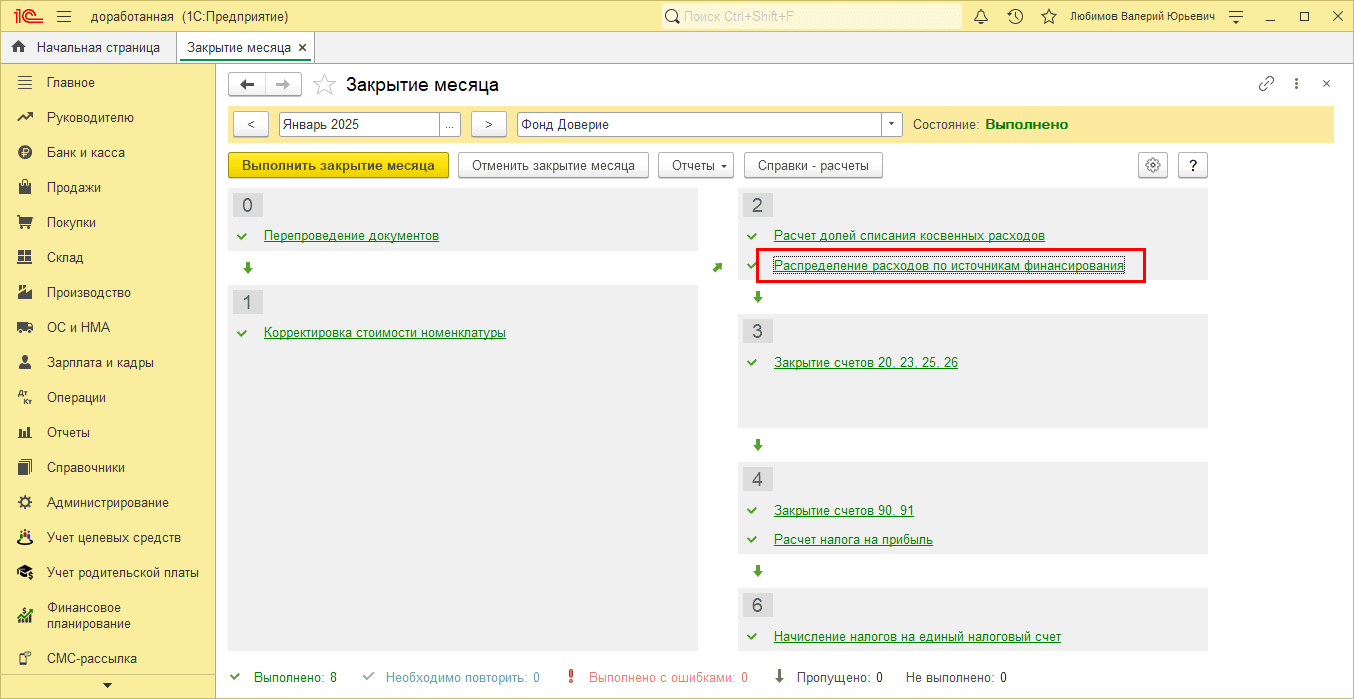Click the gear settings icon
This screenshot has width=1354, height=699.
click(x=1153, y=165)
